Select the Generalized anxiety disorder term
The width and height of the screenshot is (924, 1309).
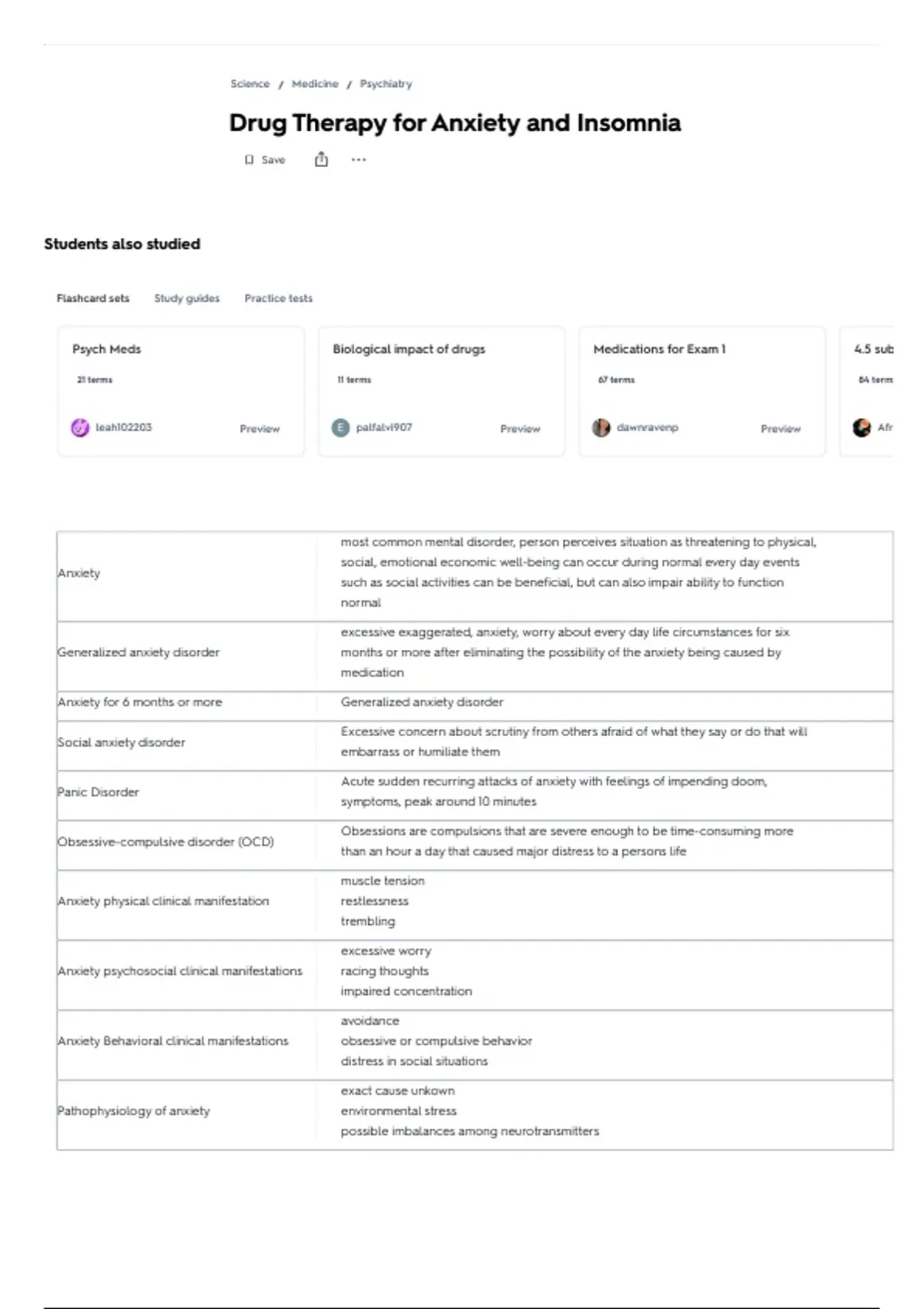(139, 652)
